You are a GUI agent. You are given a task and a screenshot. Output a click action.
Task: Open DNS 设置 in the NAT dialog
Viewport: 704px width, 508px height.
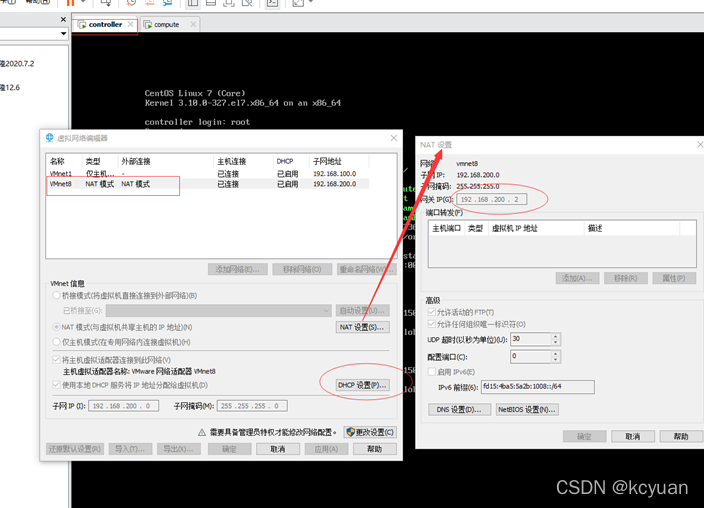pos(459,410)
